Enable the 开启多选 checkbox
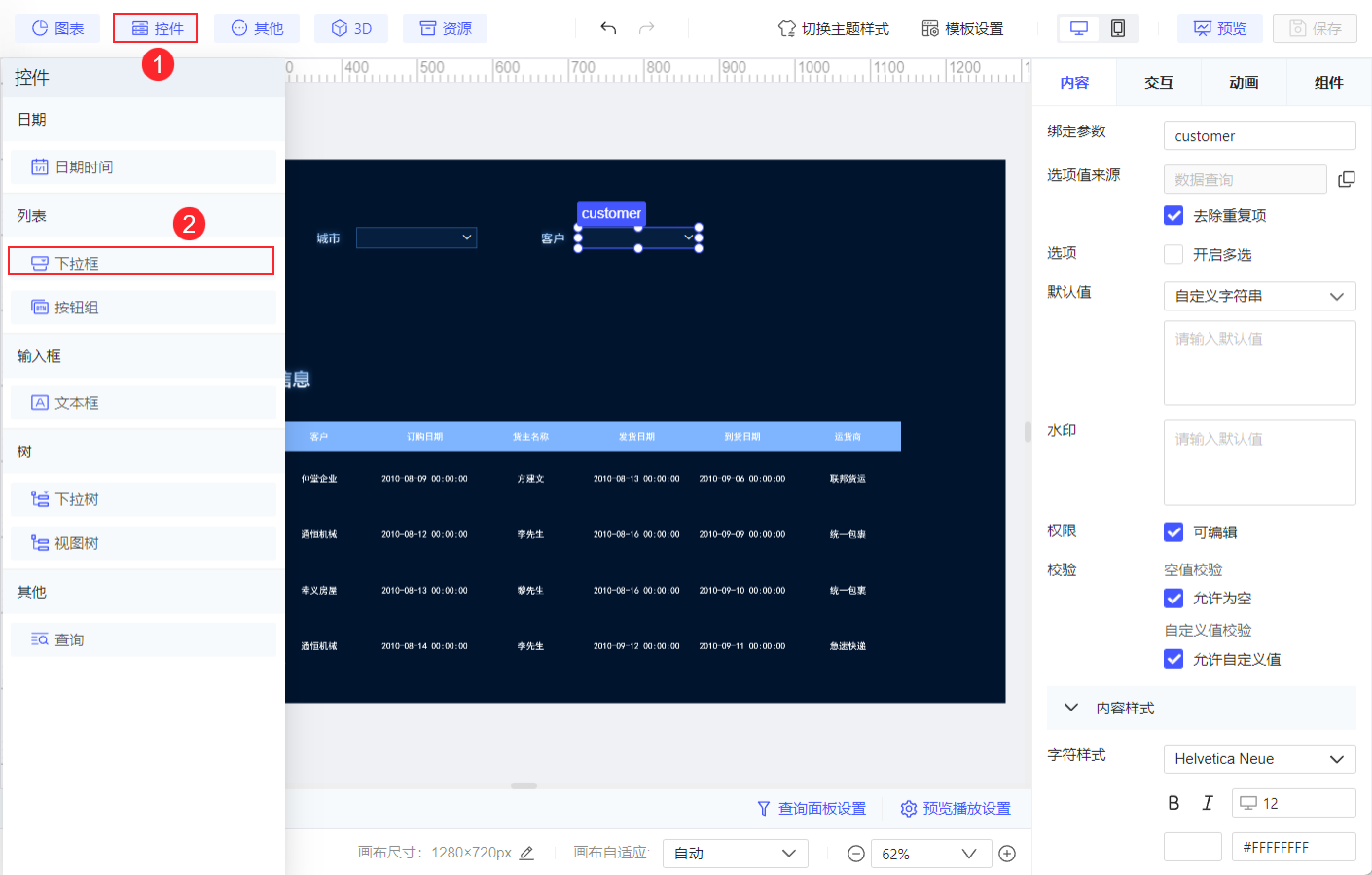1372x875 pixels. click(x=1173, y=254)
